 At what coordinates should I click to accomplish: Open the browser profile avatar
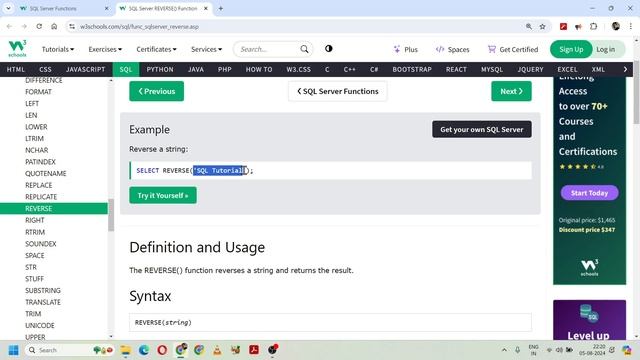point(616,27)
